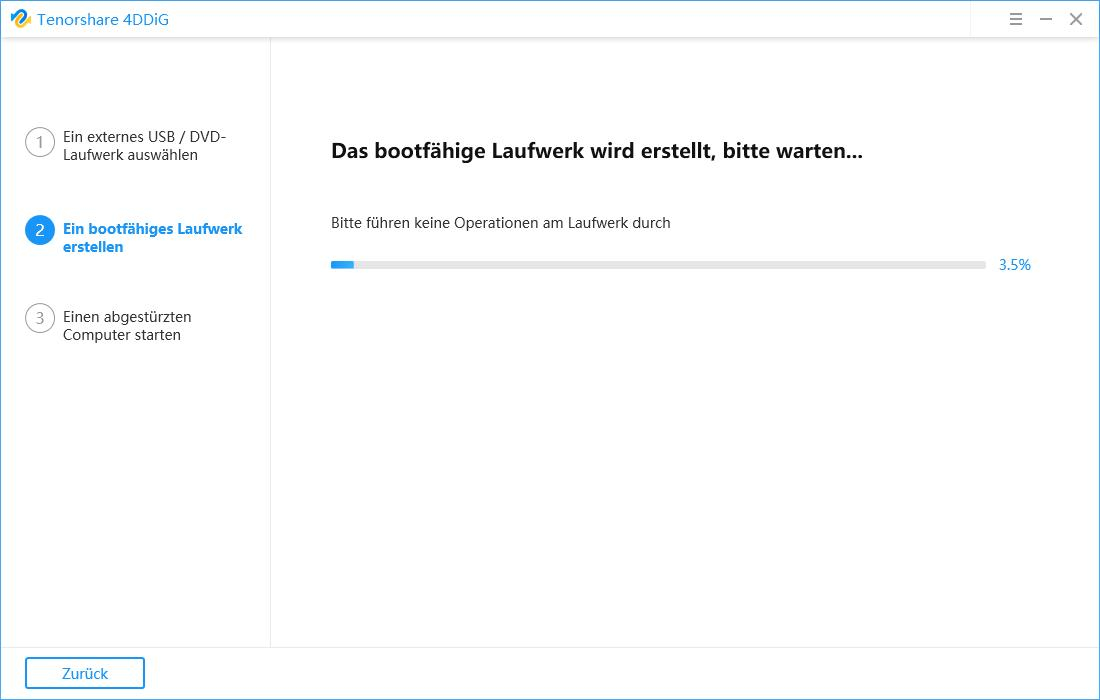Open the hamburger menu
Viewport: 1100px width, 700px height.
pos(1015,19)
